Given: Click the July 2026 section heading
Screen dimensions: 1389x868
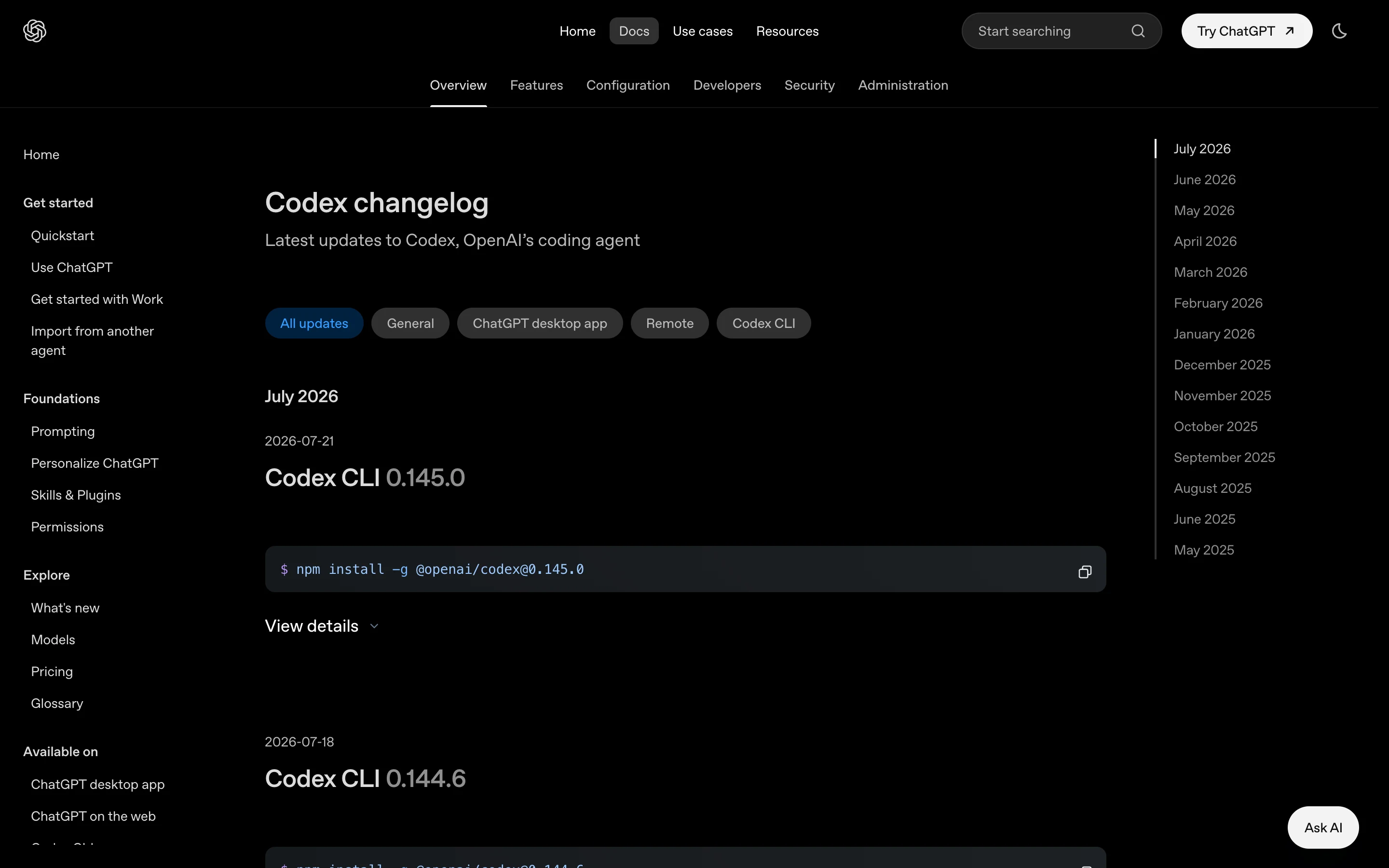Looking at the screenshot, I should click(x=301, y=397).
